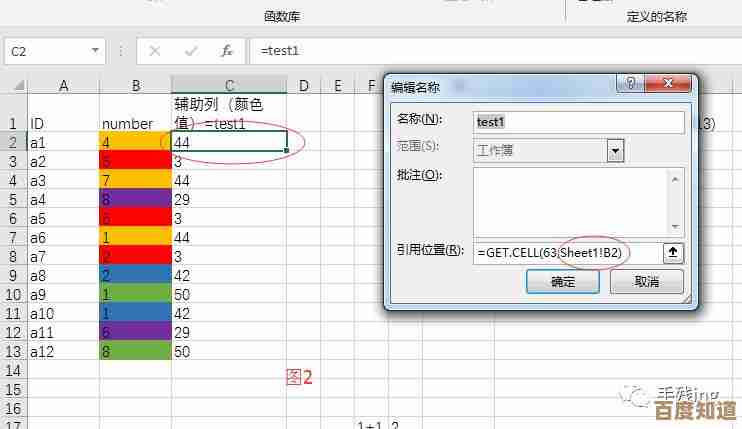Select the row 7 header
The image size is (742, 429).
(x=13, y=237)
